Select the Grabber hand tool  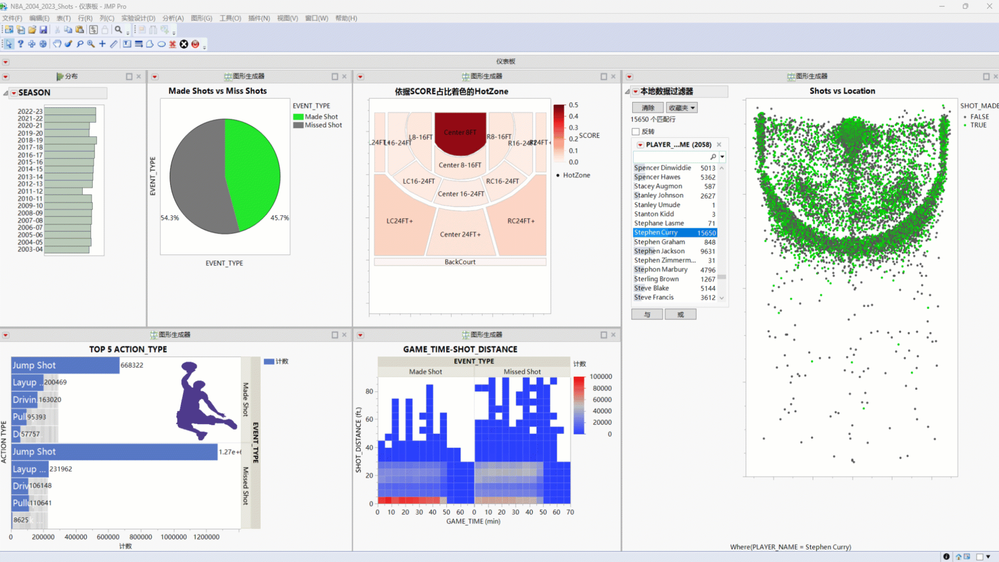[x=57, y=44]
